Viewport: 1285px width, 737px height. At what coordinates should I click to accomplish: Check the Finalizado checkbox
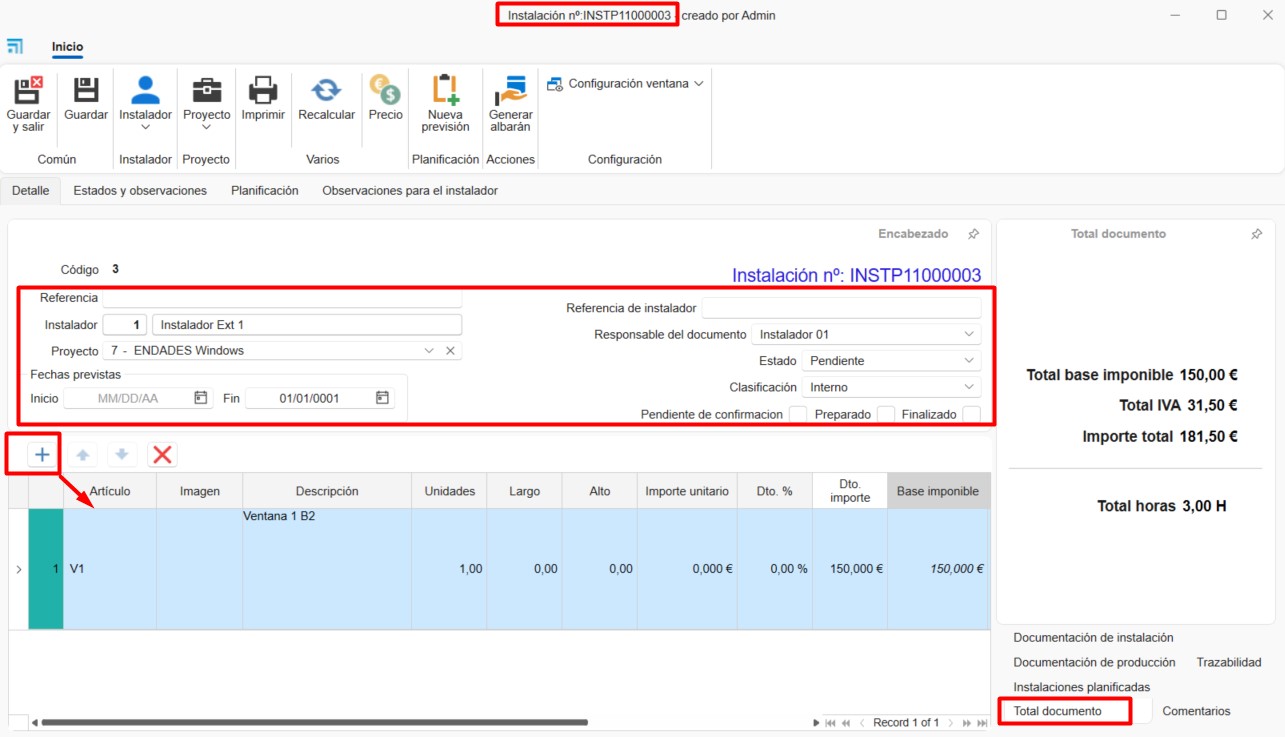tap(970, 414)
